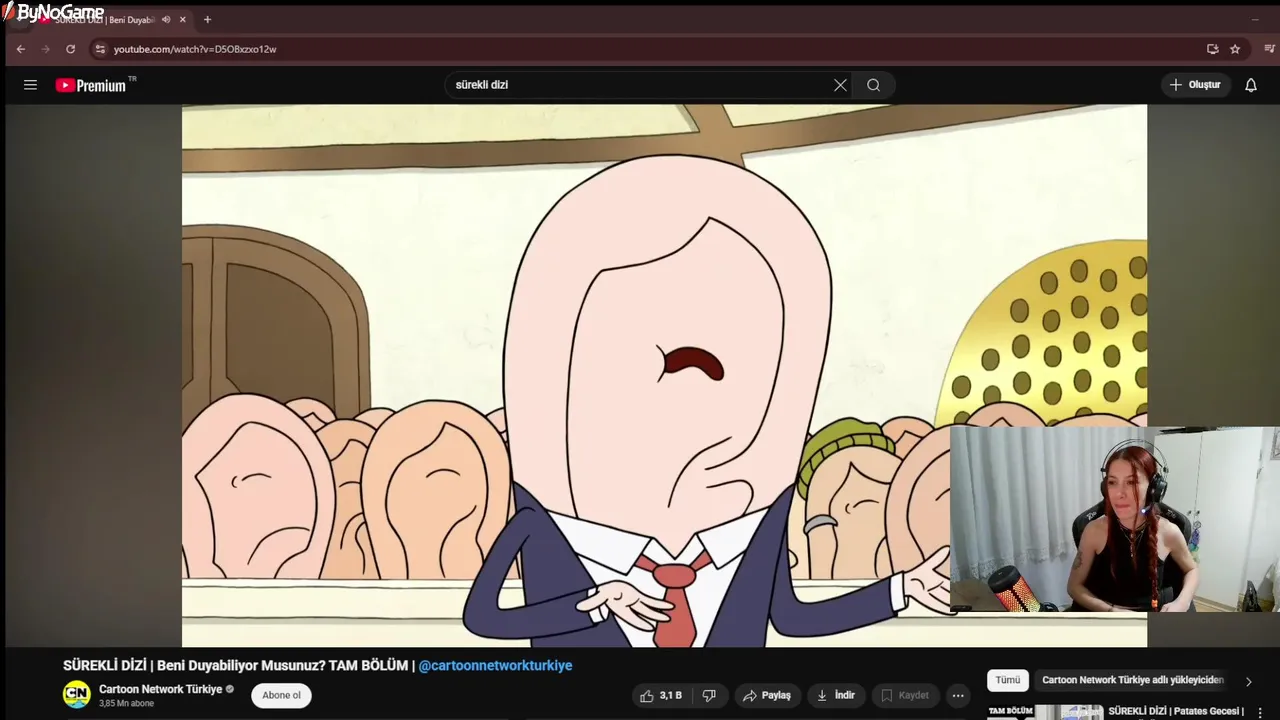Click the Oluştur create button

coord(1195,85)
